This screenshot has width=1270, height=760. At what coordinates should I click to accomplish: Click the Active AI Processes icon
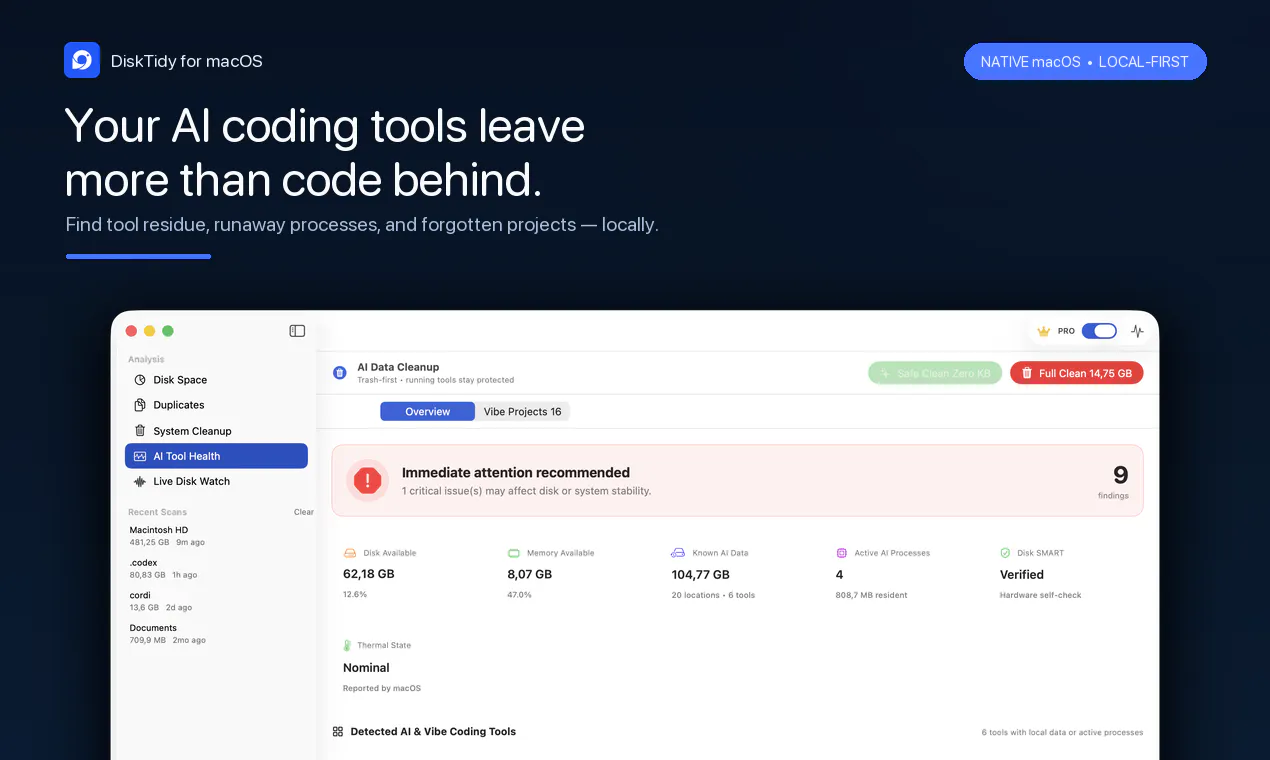pyautogui.click(x=842, y=553)
